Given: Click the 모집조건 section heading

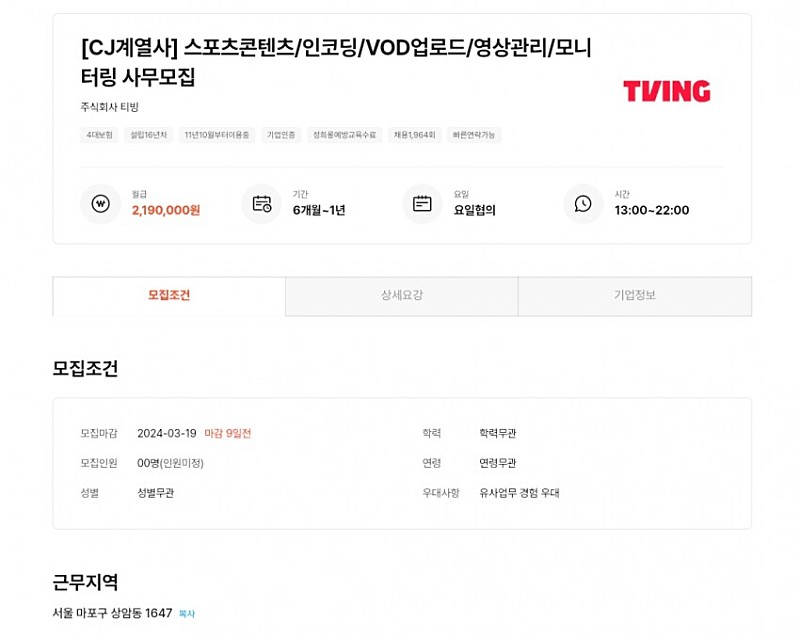Looking at the screenshot, I should (x=85, y=369).
